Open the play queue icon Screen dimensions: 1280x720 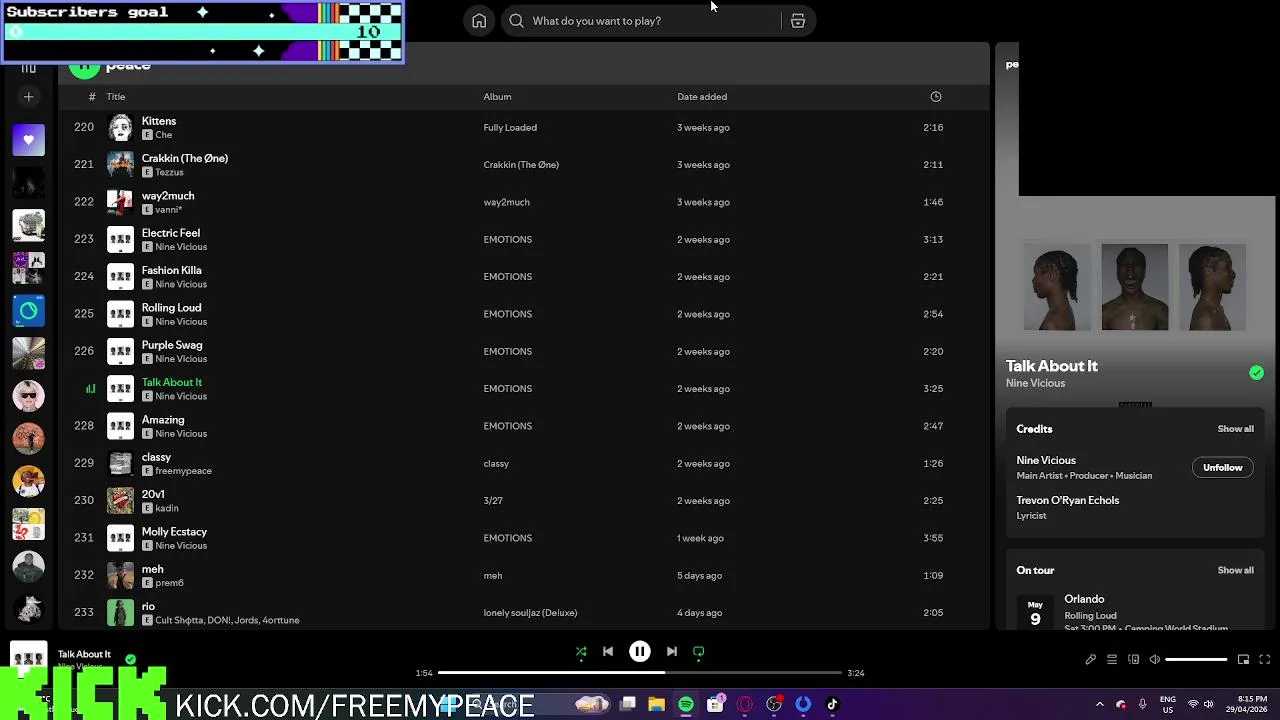click(1112, 659)
